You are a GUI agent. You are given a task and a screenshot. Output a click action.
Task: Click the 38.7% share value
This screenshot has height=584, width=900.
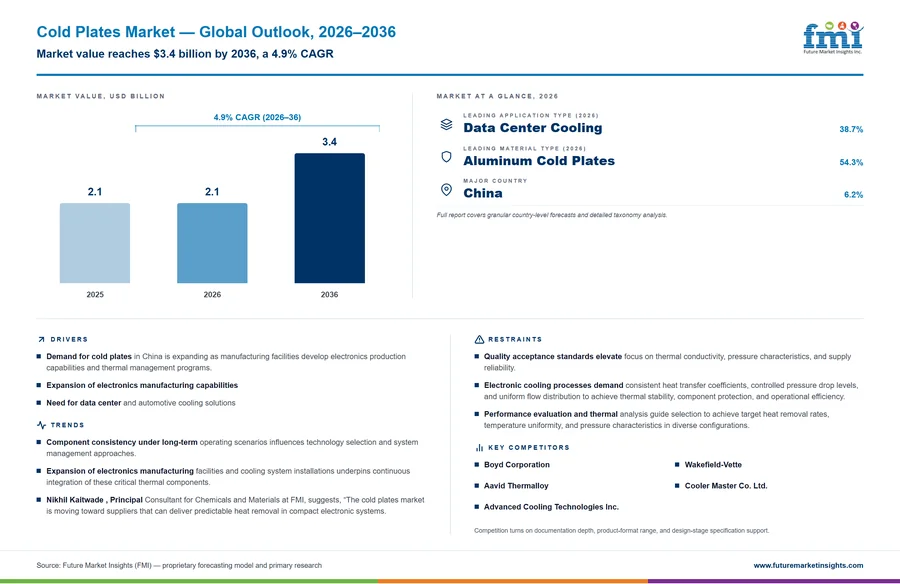[851, 129]
